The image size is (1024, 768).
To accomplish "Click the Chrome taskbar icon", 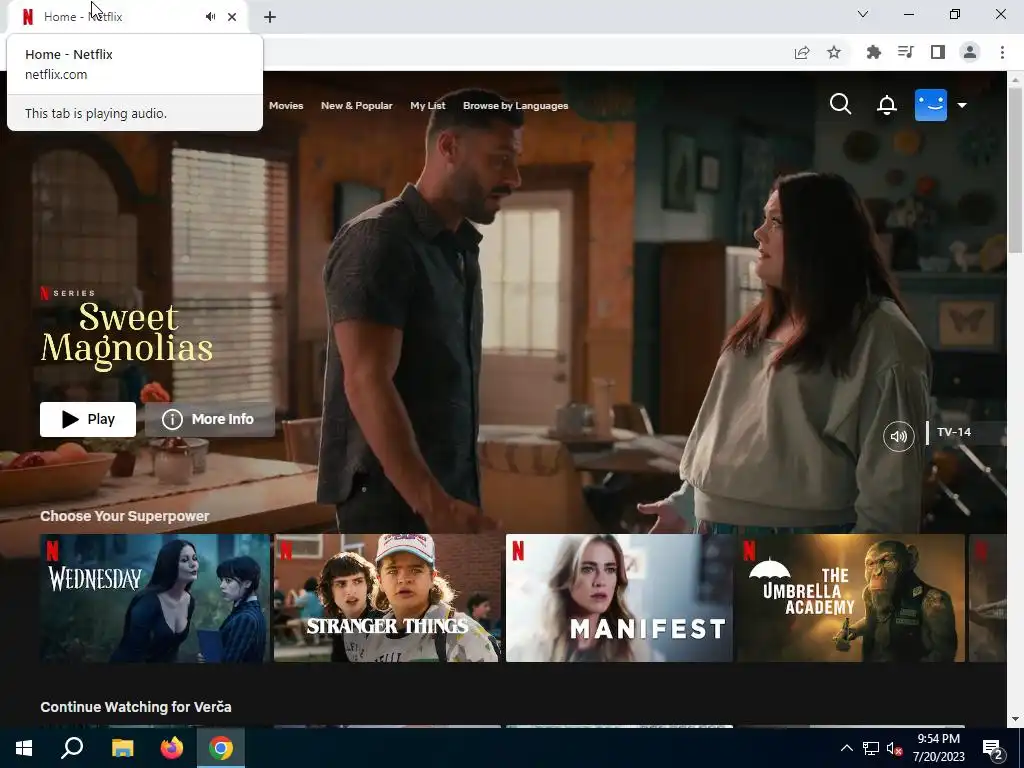I will click(x=221, y=748).
